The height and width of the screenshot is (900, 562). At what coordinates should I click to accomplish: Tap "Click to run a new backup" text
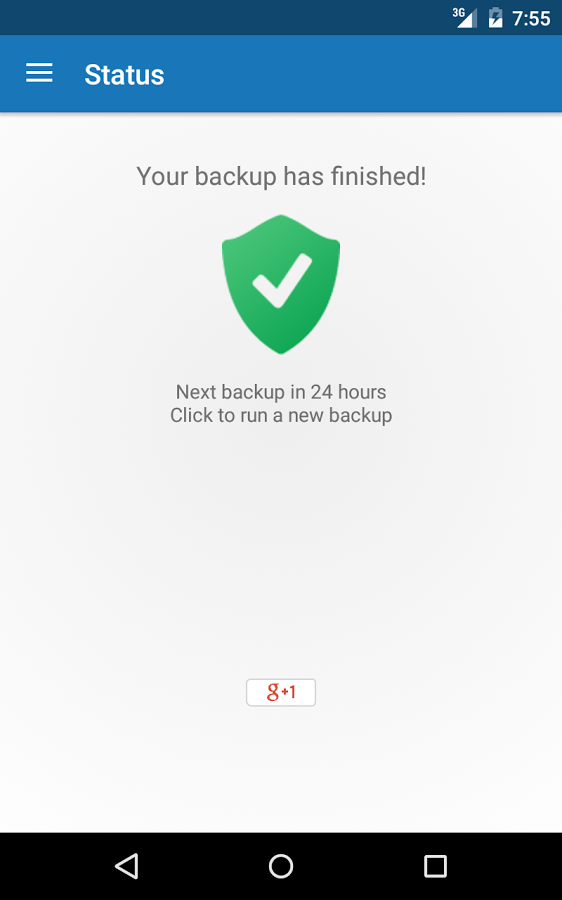click(x=281, y=415)
